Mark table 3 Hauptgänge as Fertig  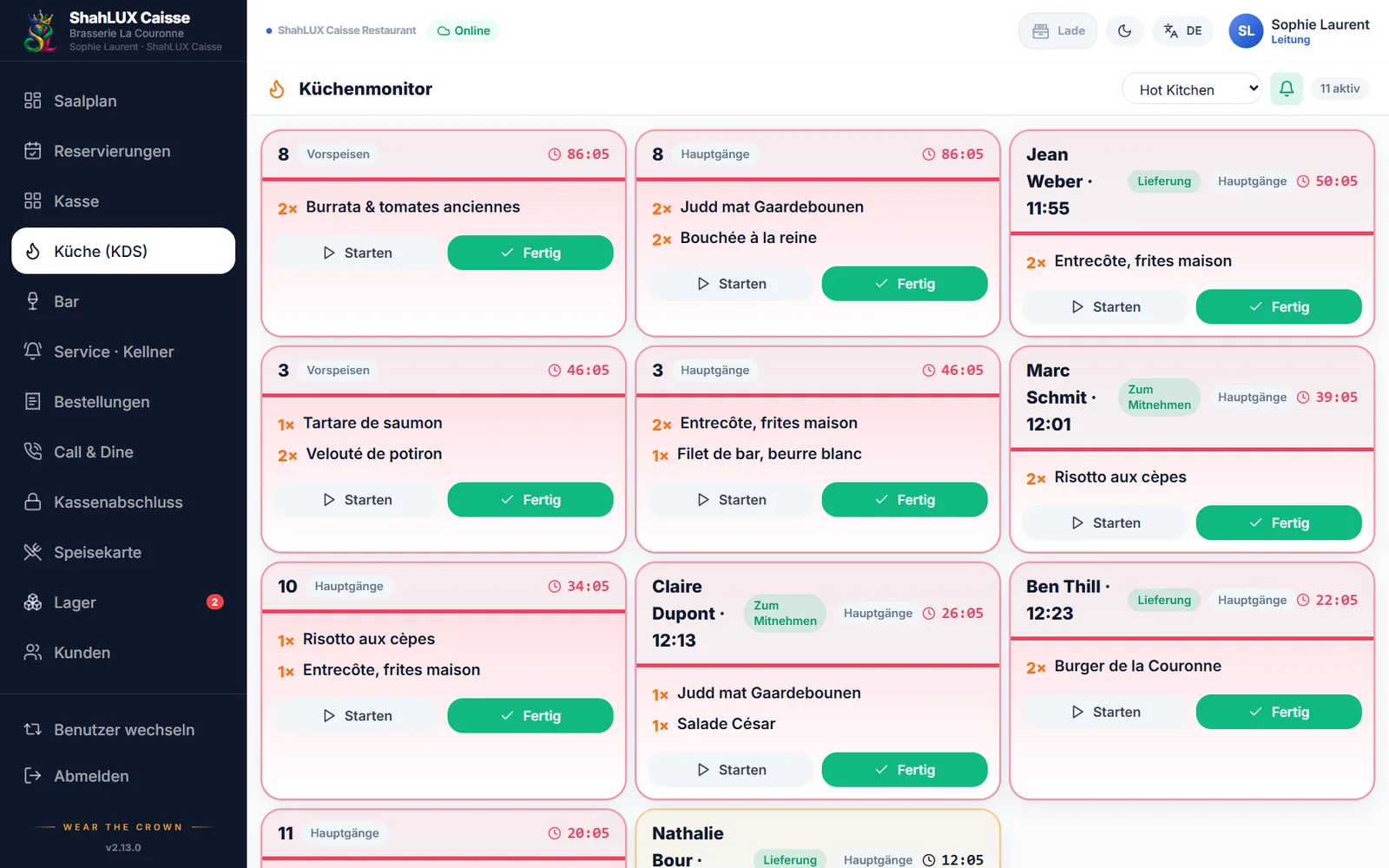coord(905,500)
